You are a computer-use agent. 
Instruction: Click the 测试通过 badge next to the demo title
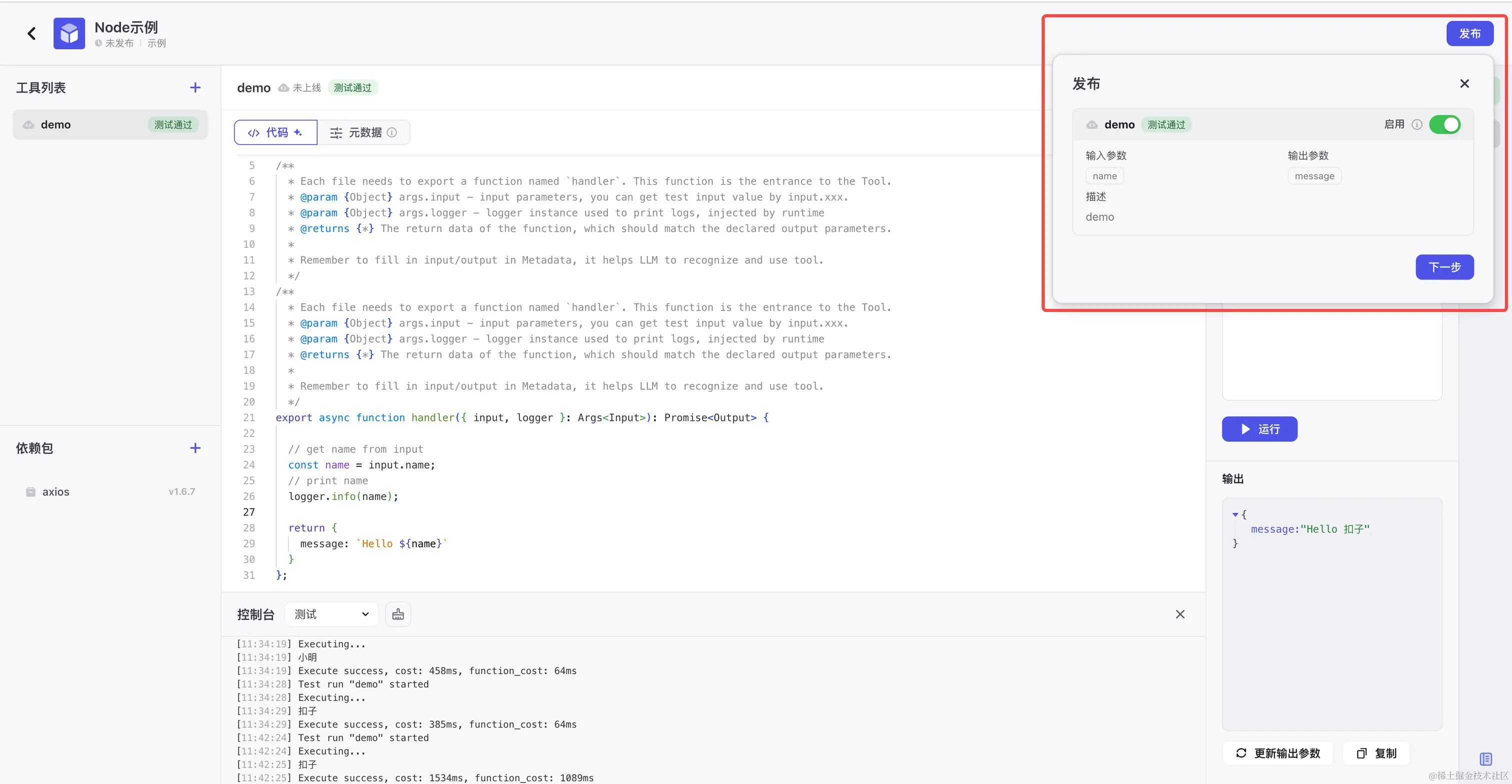pyautogui.click(x=353, y=88)
